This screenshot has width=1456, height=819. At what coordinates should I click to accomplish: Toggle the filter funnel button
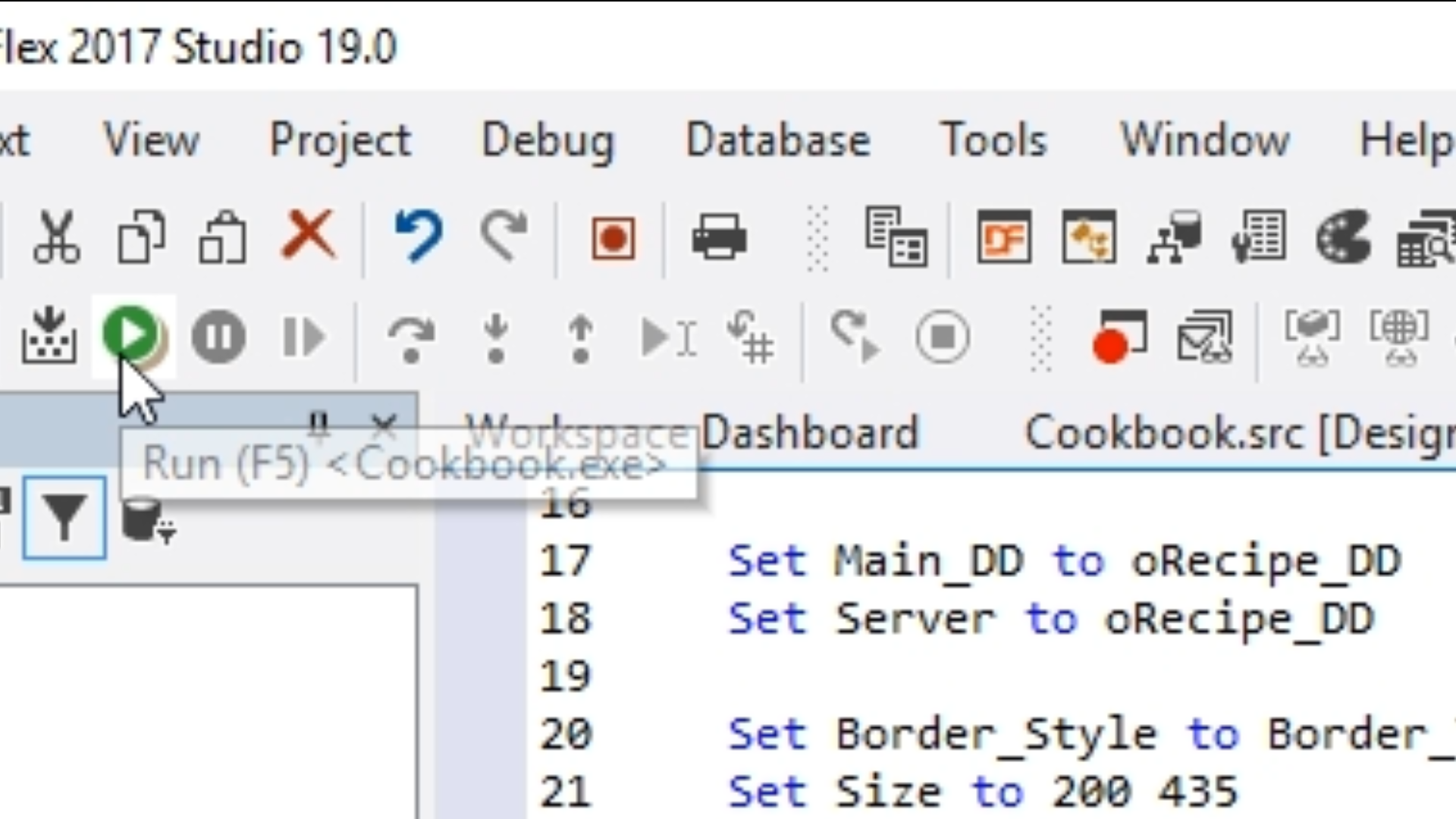pos(64,518)
